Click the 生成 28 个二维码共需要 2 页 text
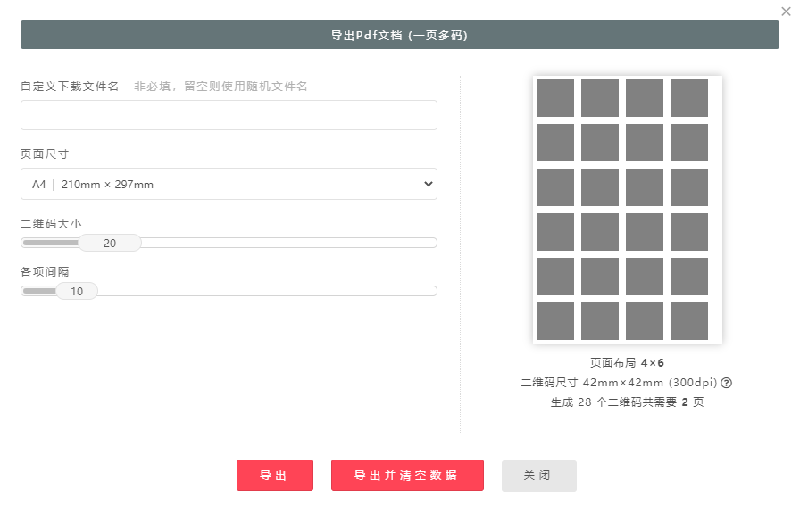This screenshot has width=800, height=514. tap(627, 402)
